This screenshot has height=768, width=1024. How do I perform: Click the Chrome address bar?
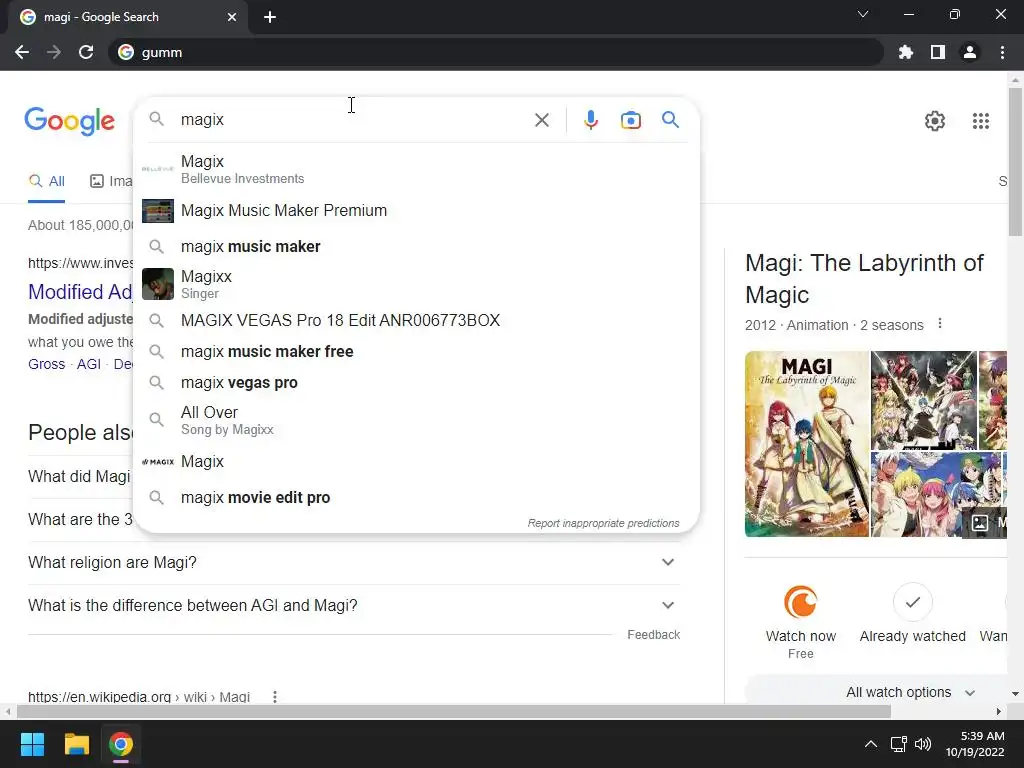coord(496,52)
